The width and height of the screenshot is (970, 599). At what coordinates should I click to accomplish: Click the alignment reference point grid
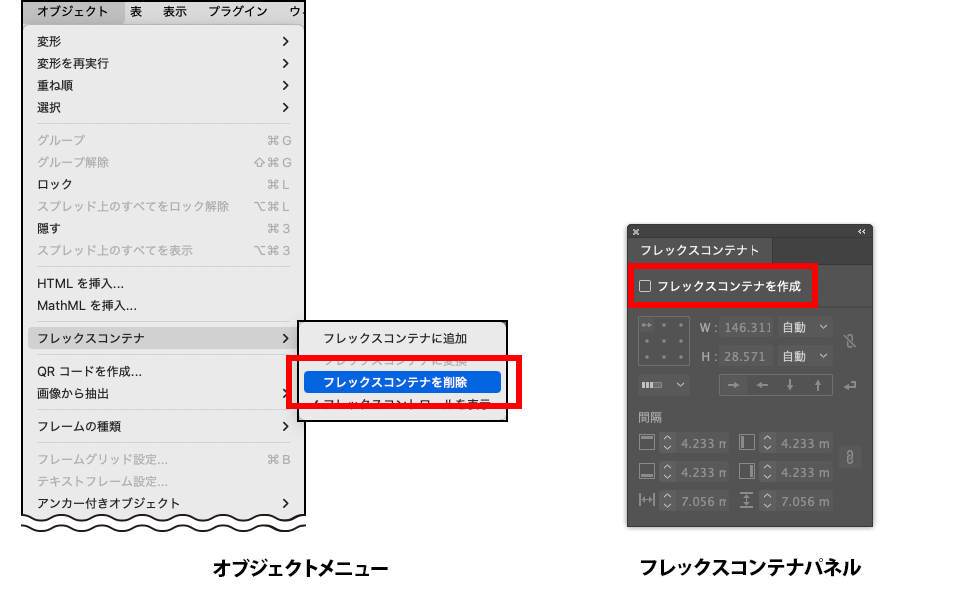tap(661, 341)
